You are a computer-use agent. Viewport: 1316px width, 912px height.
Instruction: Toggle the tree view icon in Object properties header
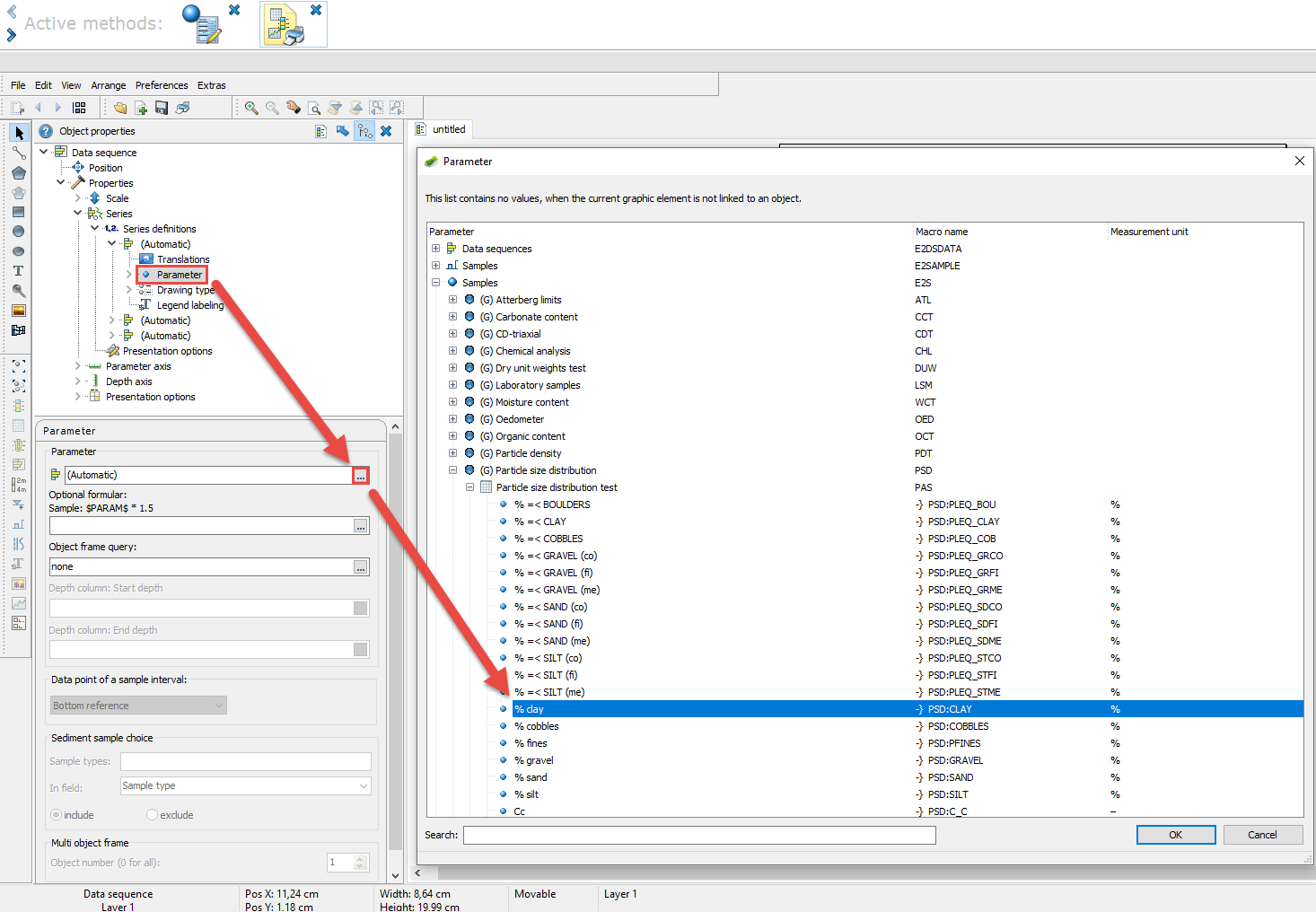[364, 131]
